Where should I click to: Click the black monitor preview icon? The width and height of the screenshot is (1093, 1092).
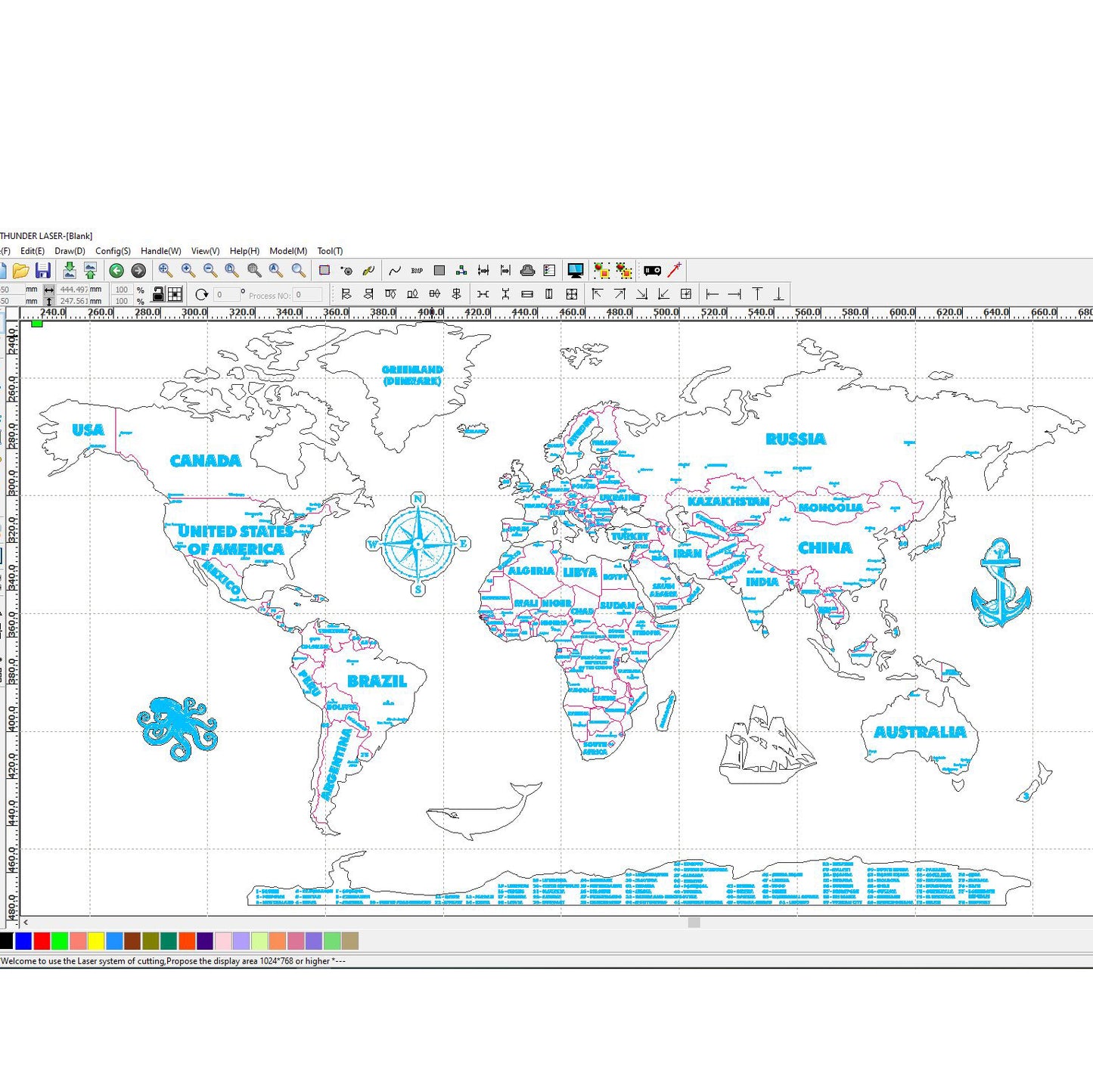[575, 271]
